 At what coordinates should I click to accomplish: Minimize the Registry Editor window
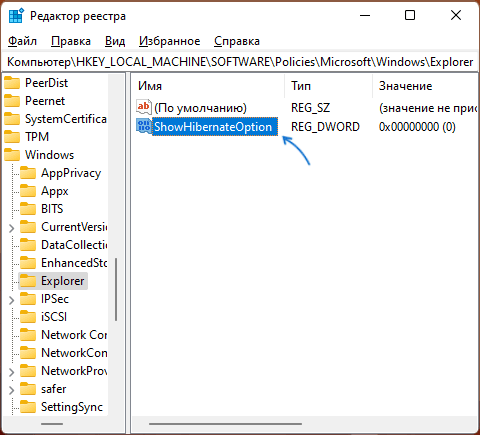365,15
